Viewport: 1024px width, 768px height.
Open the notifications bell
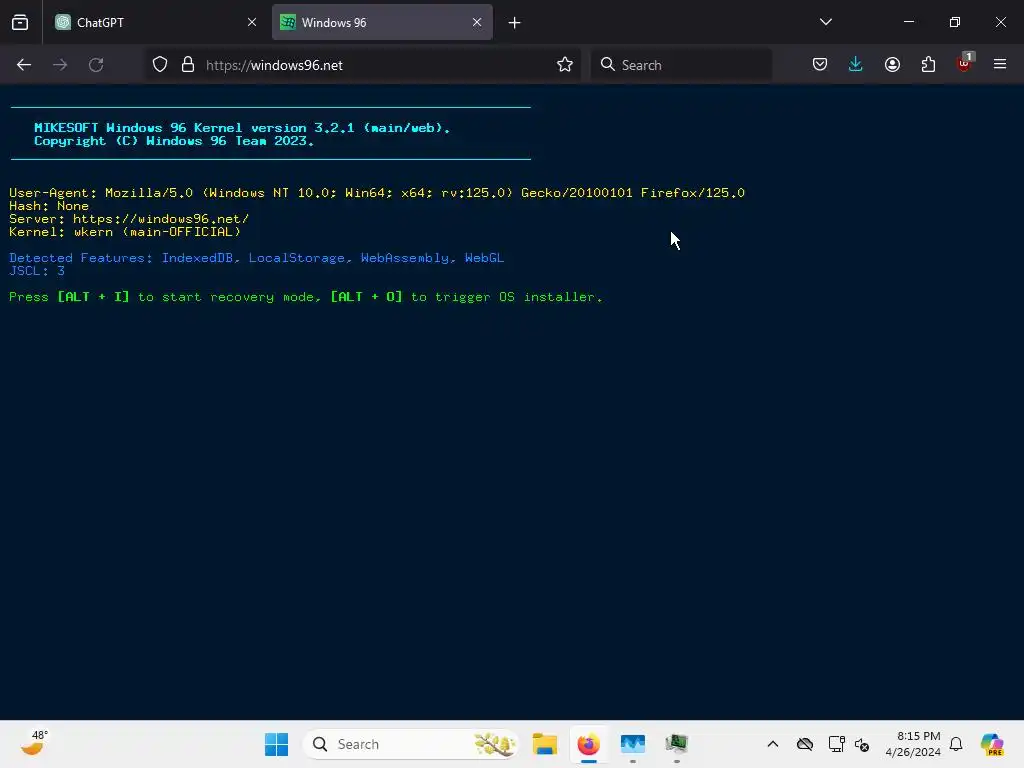point(956,744)
